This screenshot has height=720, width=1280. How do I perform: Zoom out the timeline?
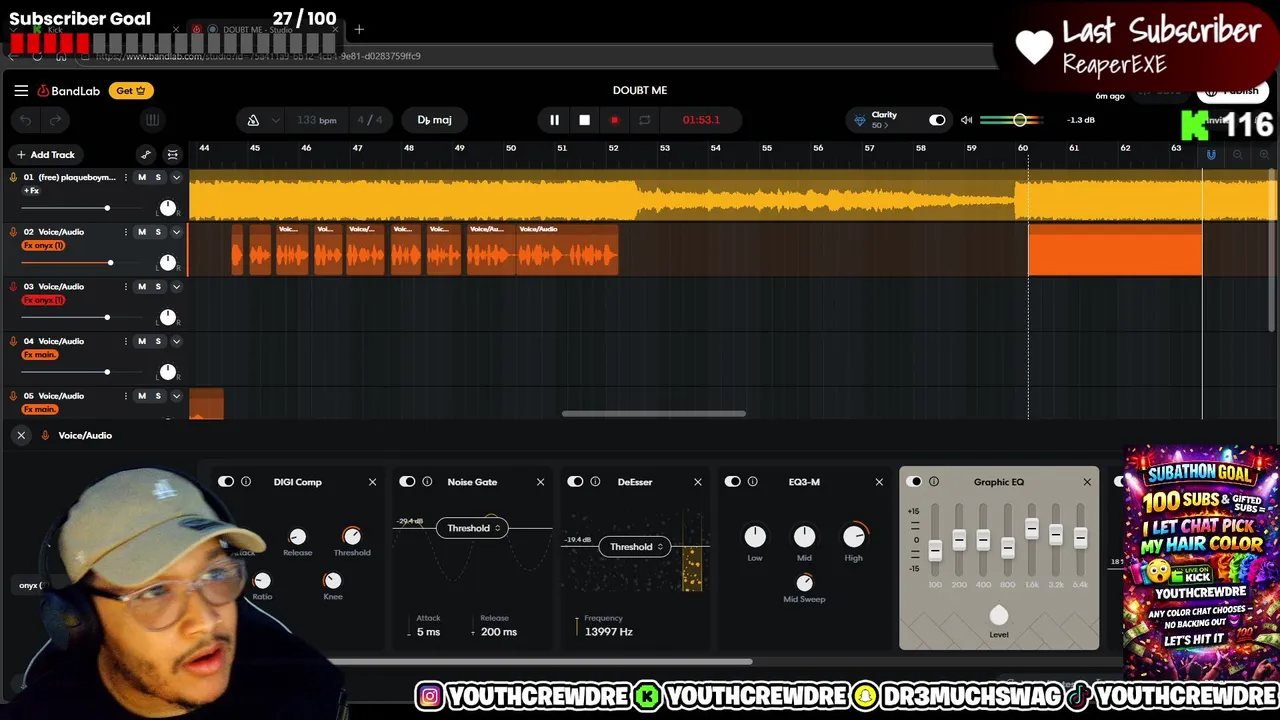pyautogui.click(x=1237, y=155)
